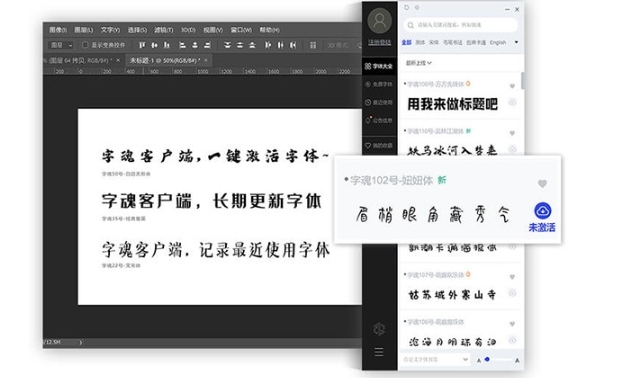Click the blue cloud activate icon for 字魂102号
Screen dimensions: 643x378
pyautogui.click(x=543, y=211)
